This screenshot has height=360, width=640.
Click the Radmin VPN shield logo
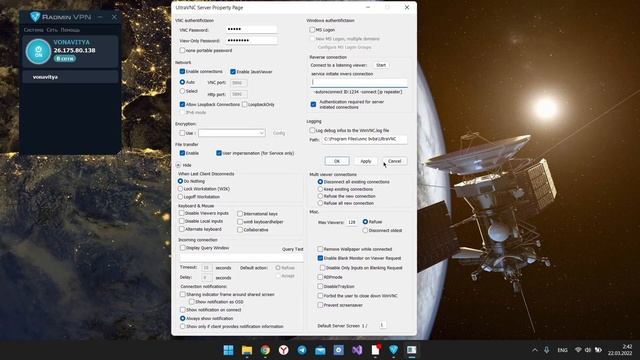click(35, 17)
